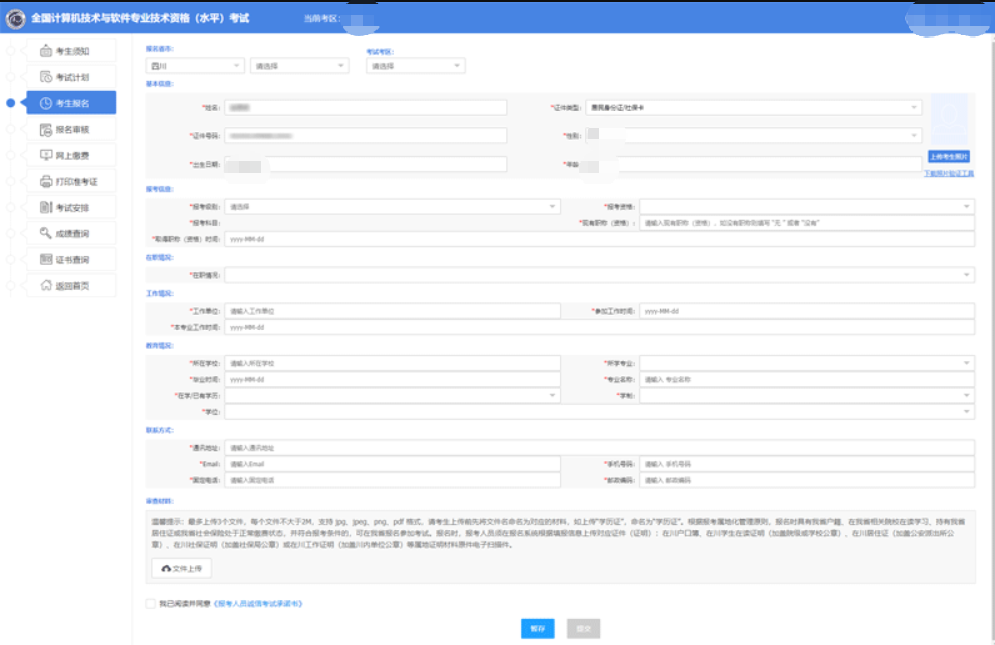Expand the 报考级别 dropdown
This screenshot has height=645, width=995.
coord(392,207)
